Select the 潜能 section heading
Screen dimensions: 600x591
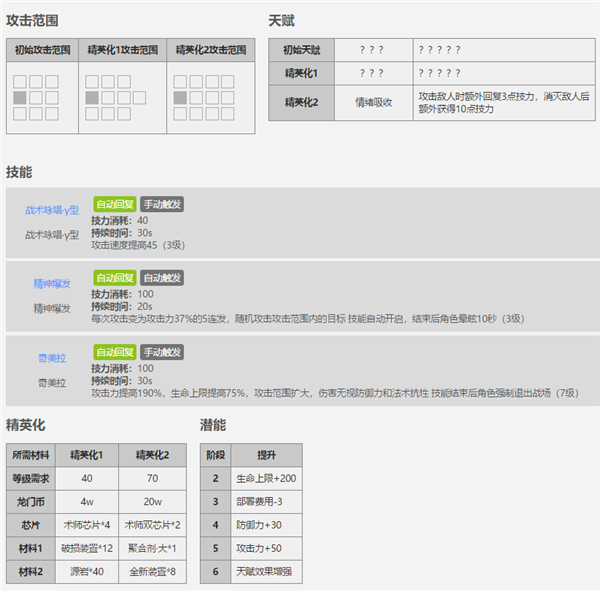(213, 425)
